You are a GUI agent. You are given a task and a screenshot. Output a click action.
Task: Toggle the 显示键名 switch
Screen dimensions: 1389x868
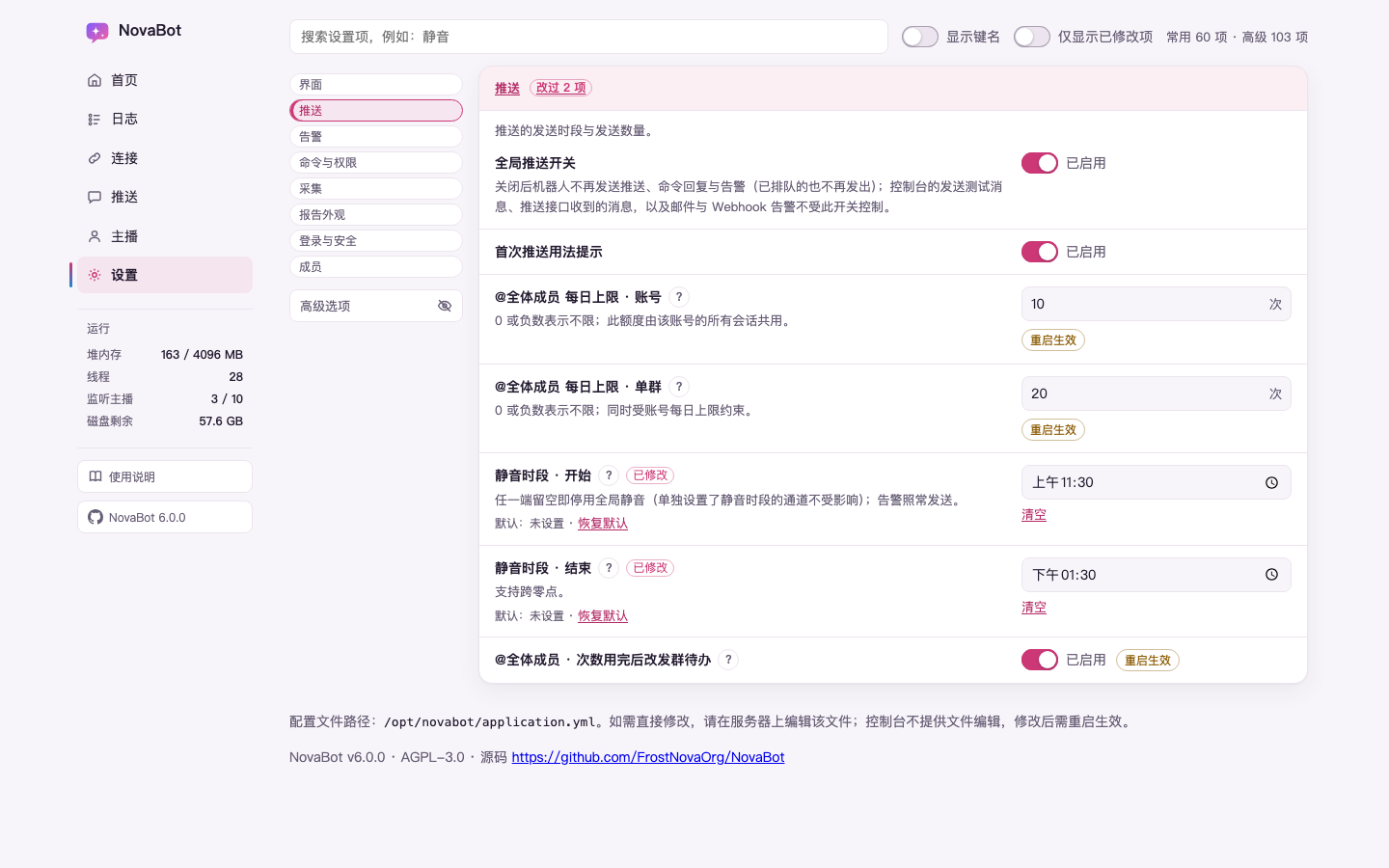pyautogui.click(x=920, y=37)
